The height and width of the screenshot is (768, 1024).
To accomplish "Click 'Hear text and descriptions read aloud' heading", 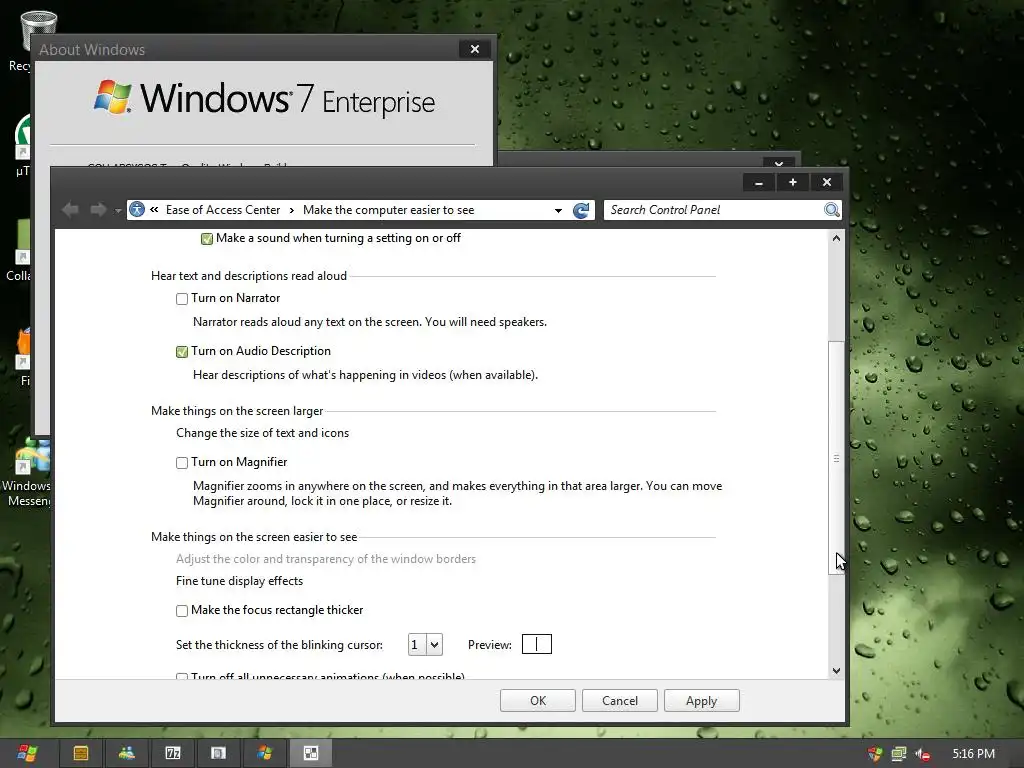I will (249, 276).
